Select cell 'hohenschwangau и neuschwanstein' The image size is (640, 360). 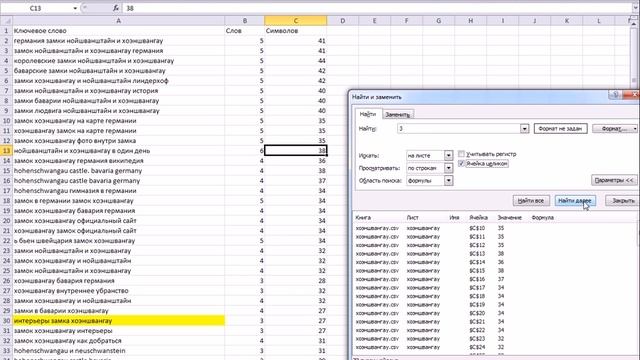118,351
